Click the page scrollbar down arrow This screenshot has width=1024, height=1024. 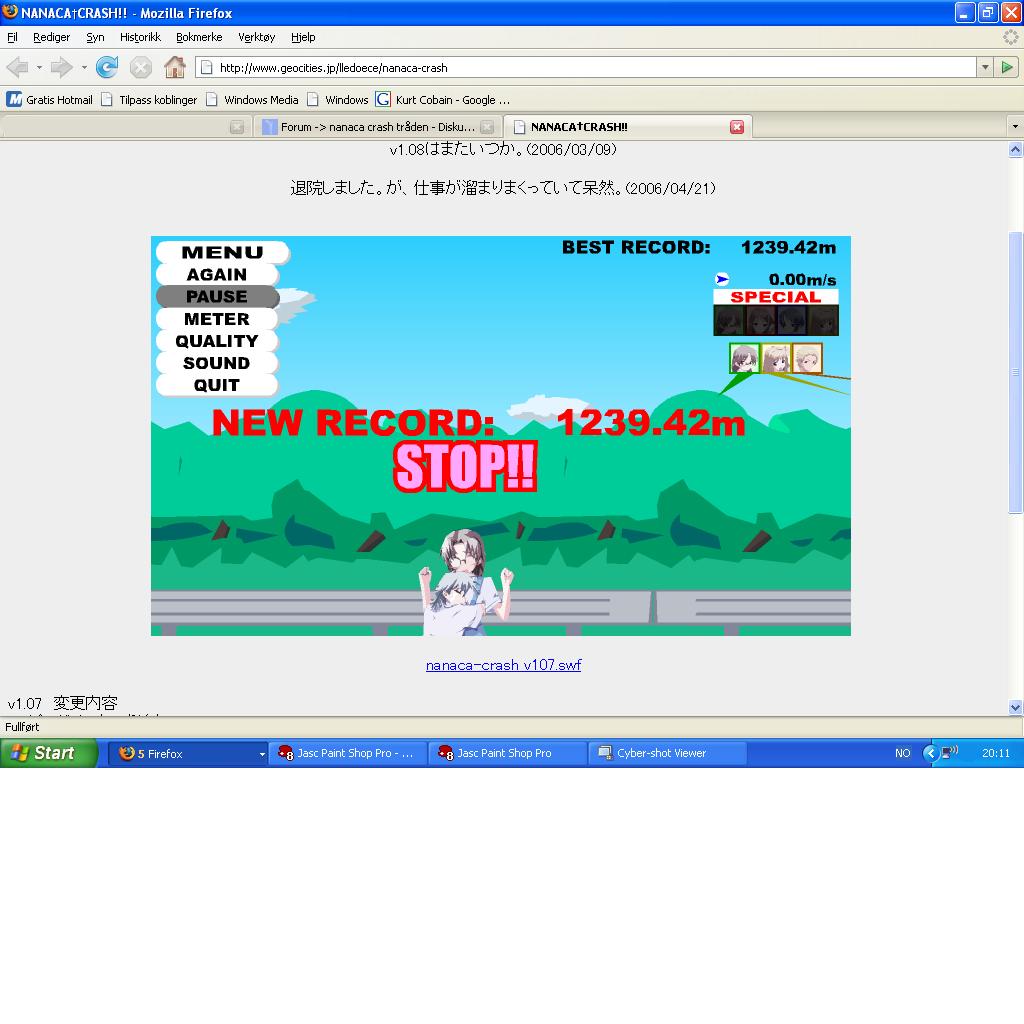point(1015,707)
